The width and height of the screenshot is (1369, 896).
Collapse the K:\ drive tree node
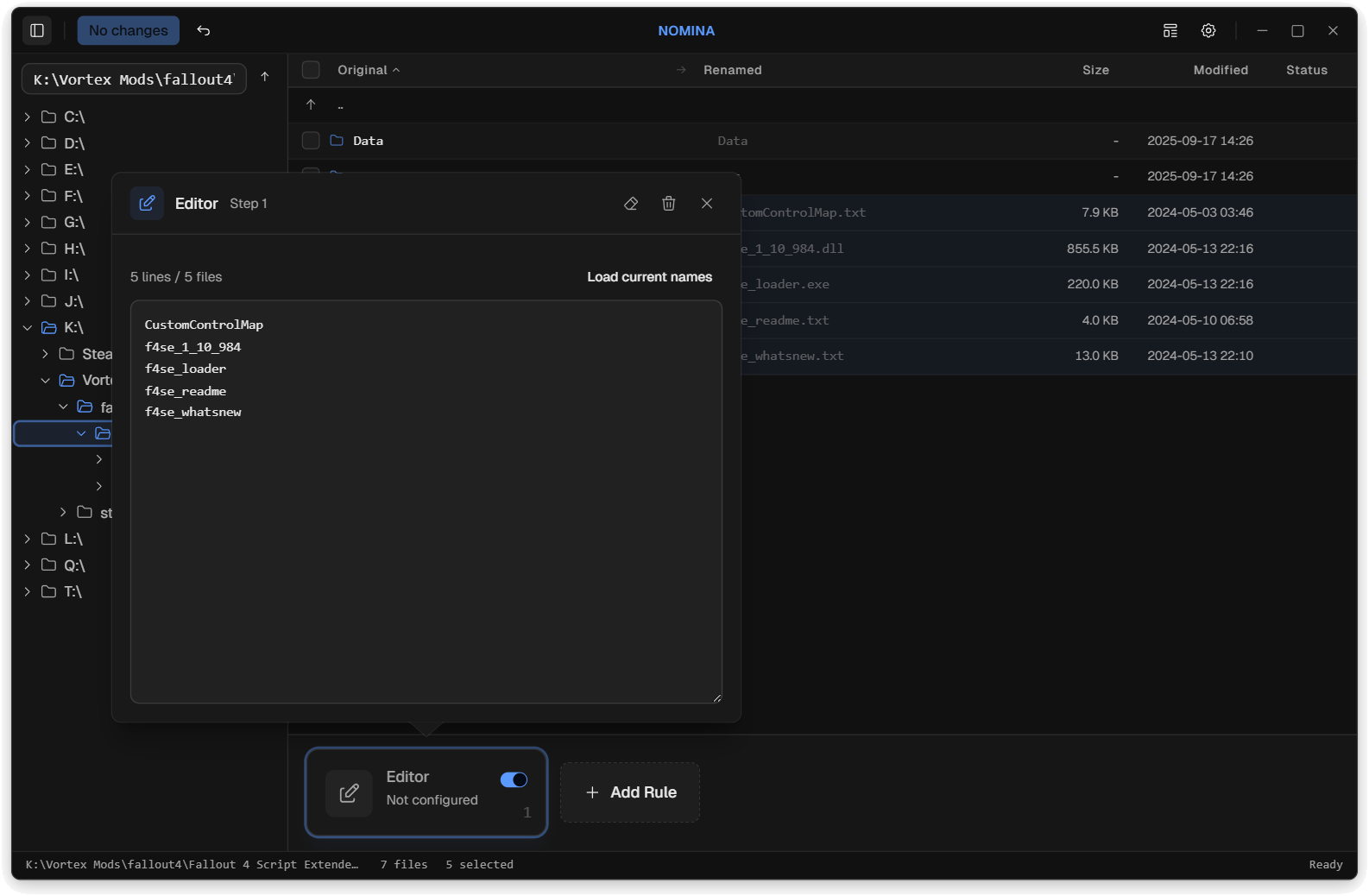pyautogui.click(x=28, y=328)
